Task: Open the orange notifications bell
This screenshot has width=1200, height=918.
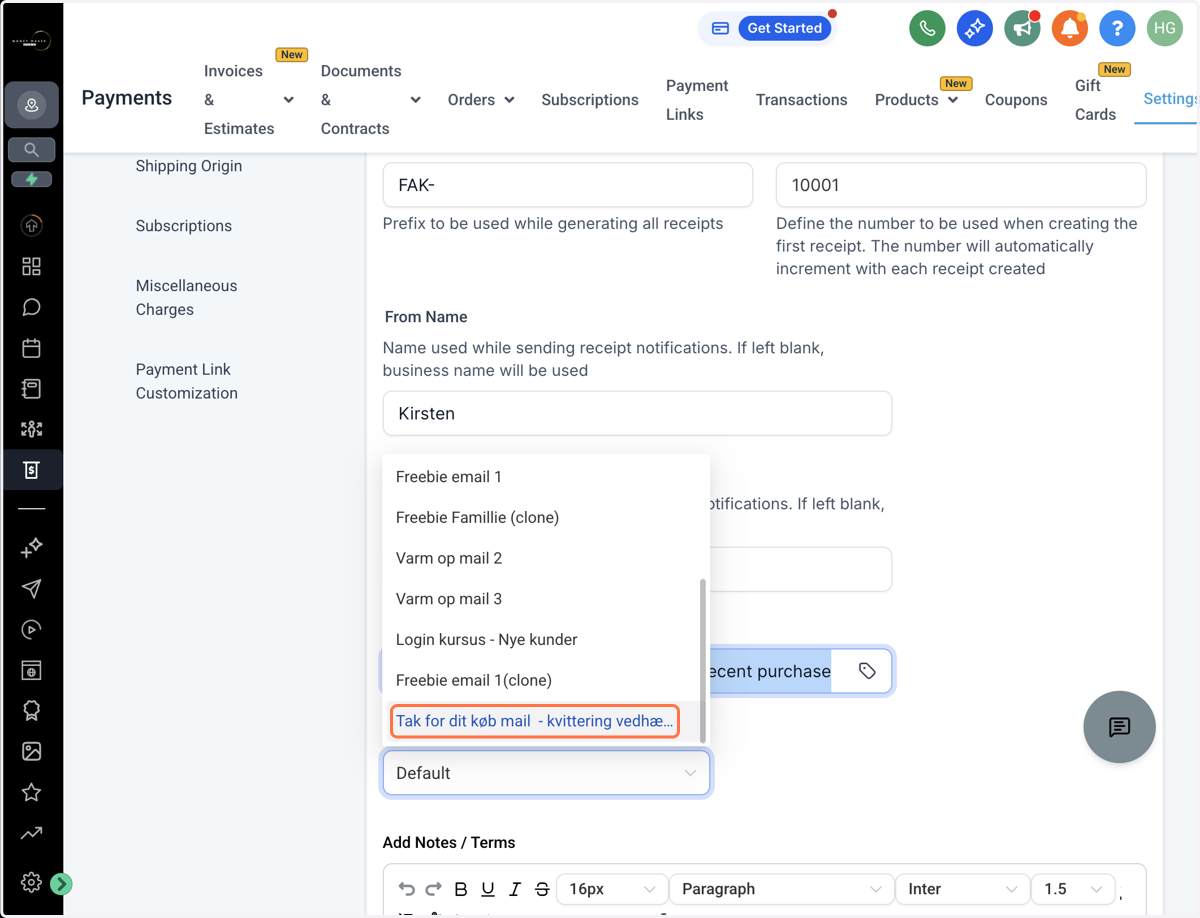Action: [1069, 28]
